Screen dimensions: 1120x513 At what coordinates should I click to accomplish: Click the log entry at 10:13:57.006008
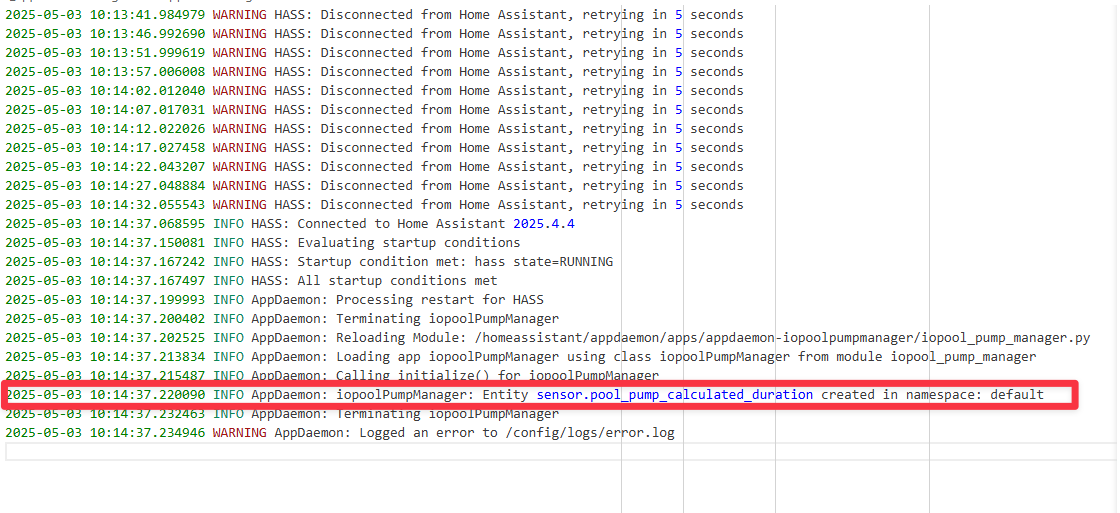coord(374,71)
